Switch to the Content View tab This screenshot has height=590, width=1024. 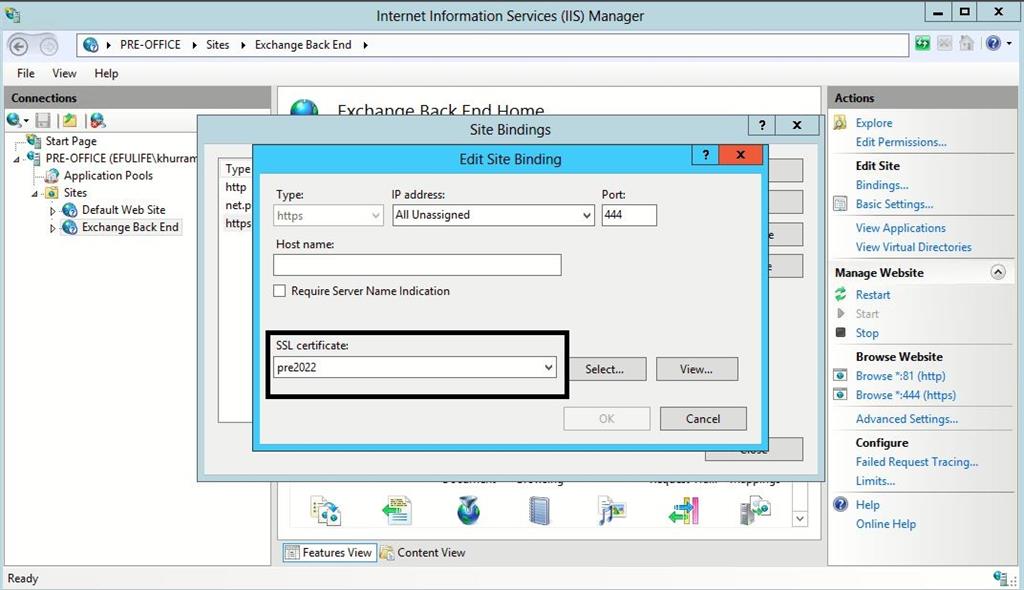pos(429,552)
